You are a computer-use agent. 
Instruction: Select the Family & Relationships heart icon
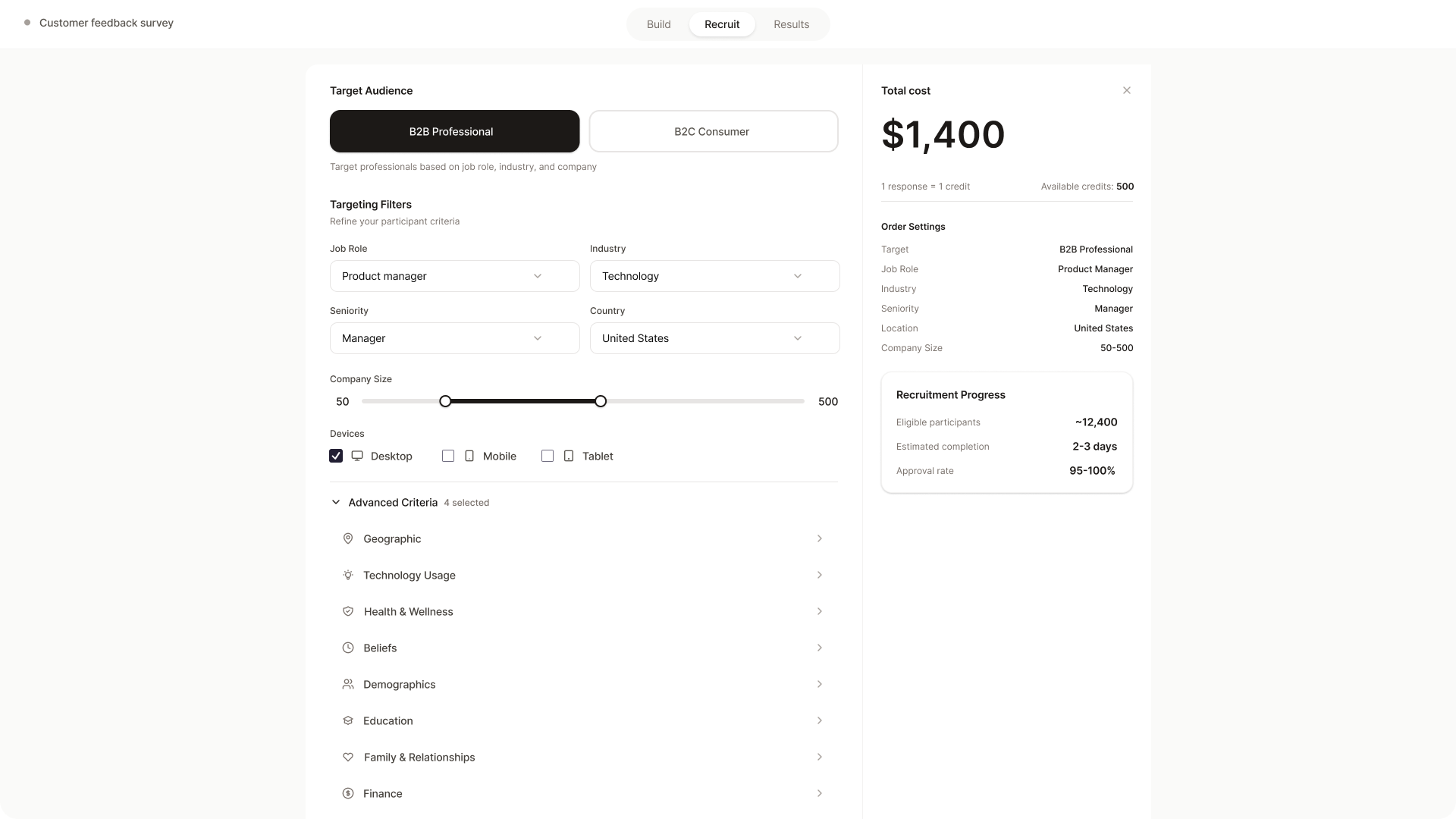(348, 757)
